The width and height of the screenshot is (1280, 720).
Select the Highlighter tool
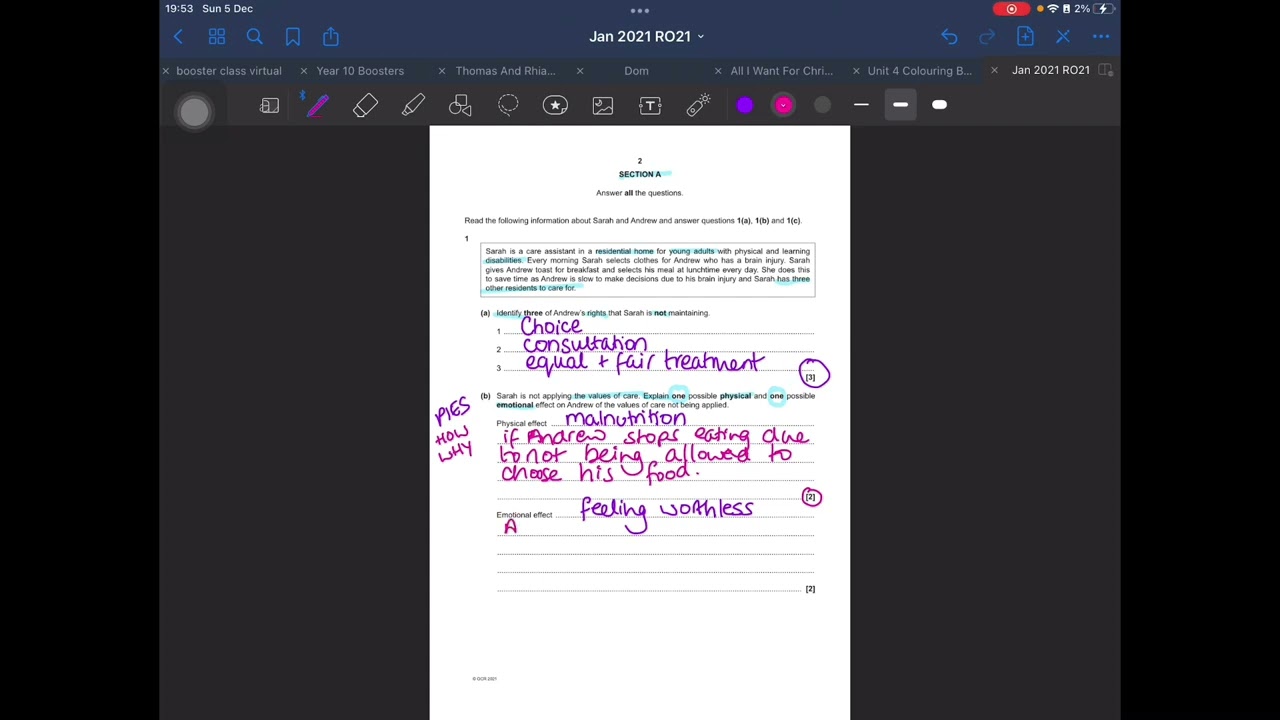pyautogui.click(x=413, y=105)
